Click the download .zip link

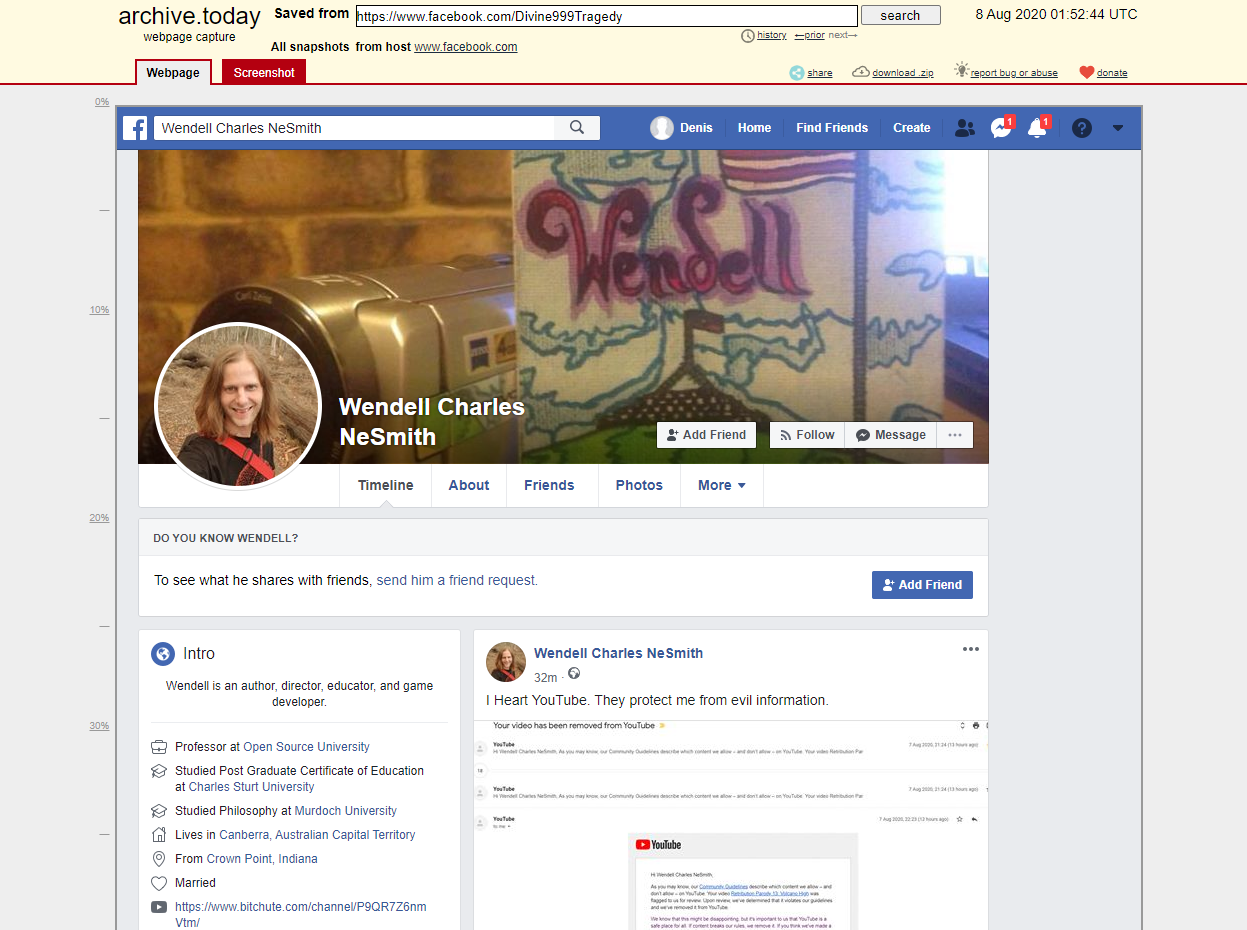coord(903,73)
